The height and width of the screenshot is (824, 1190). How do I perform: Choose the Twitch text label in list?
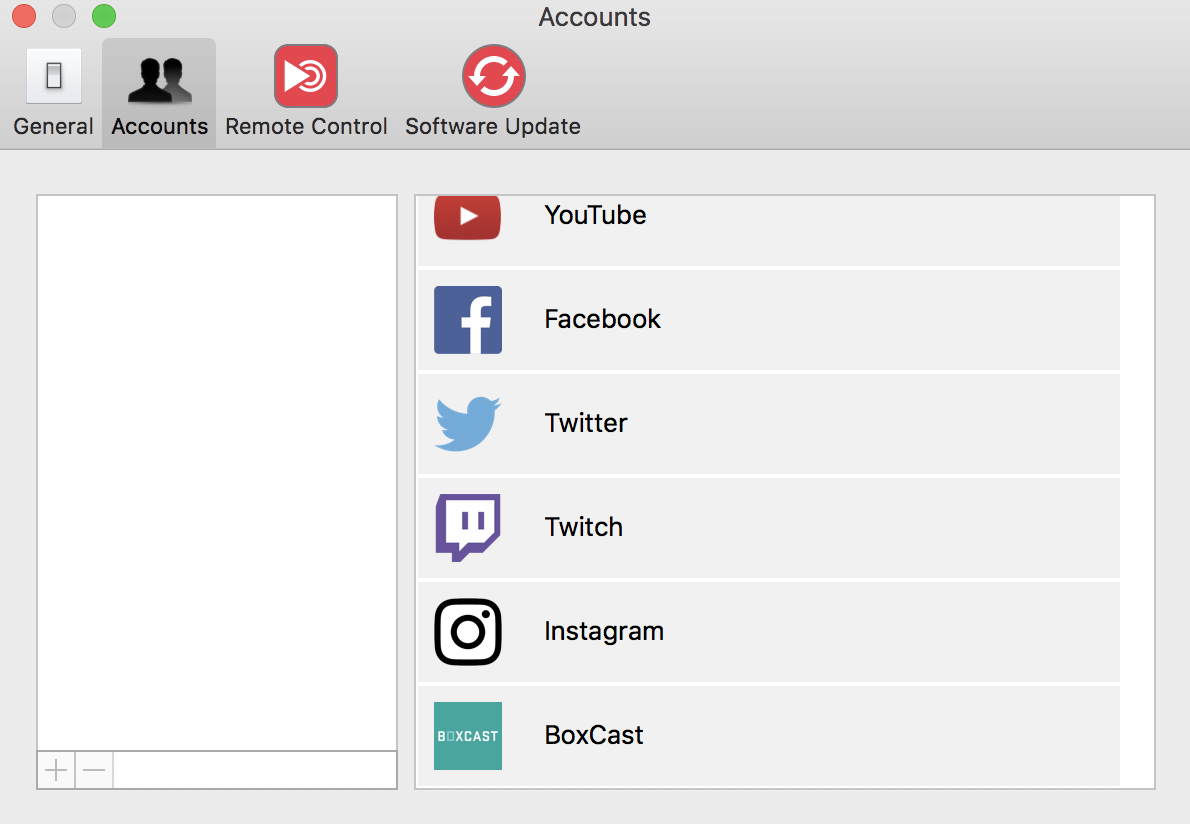[x=583, y=527]
